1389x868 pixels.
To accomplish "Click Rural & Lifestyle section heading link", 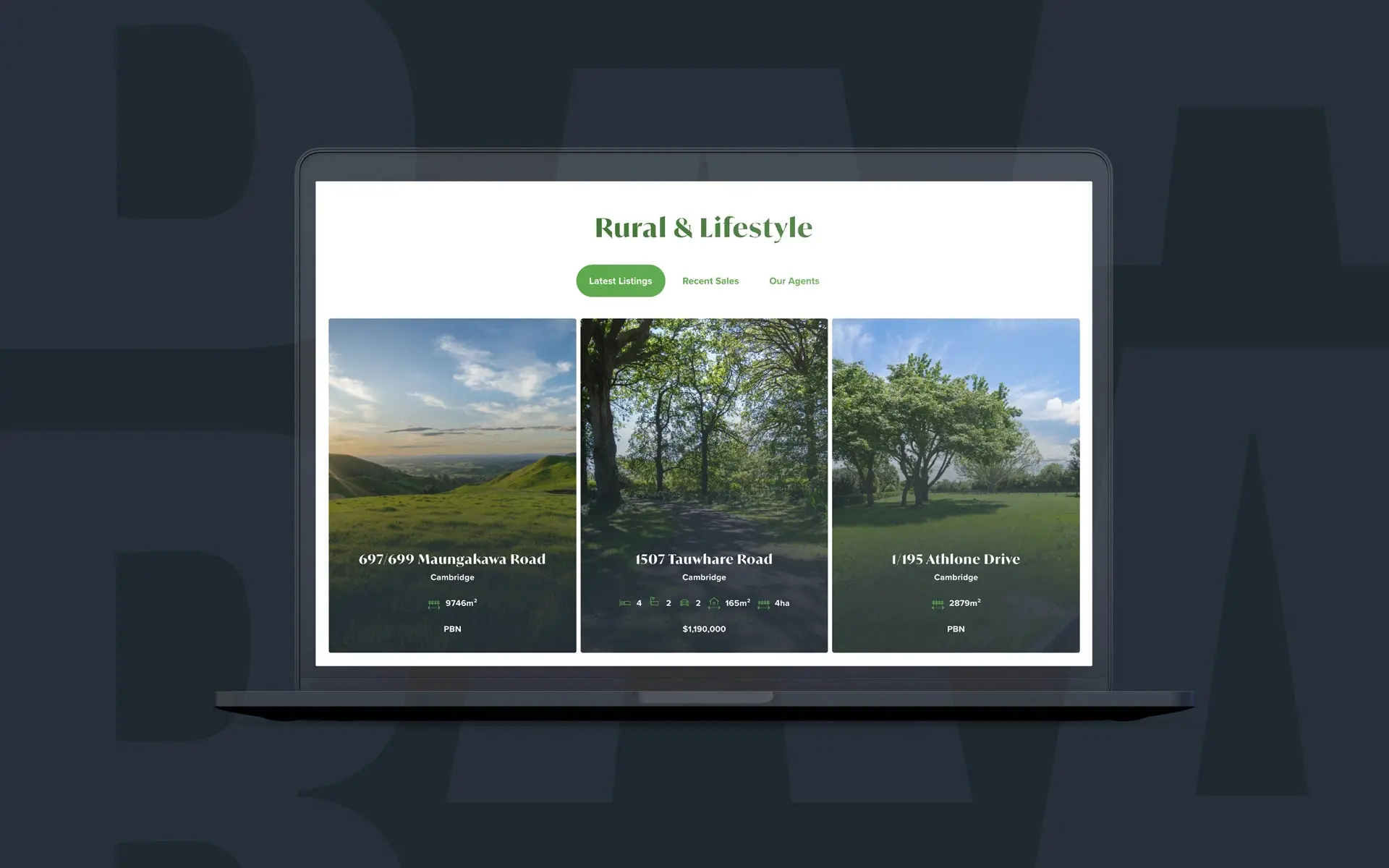I will (703, 226).
